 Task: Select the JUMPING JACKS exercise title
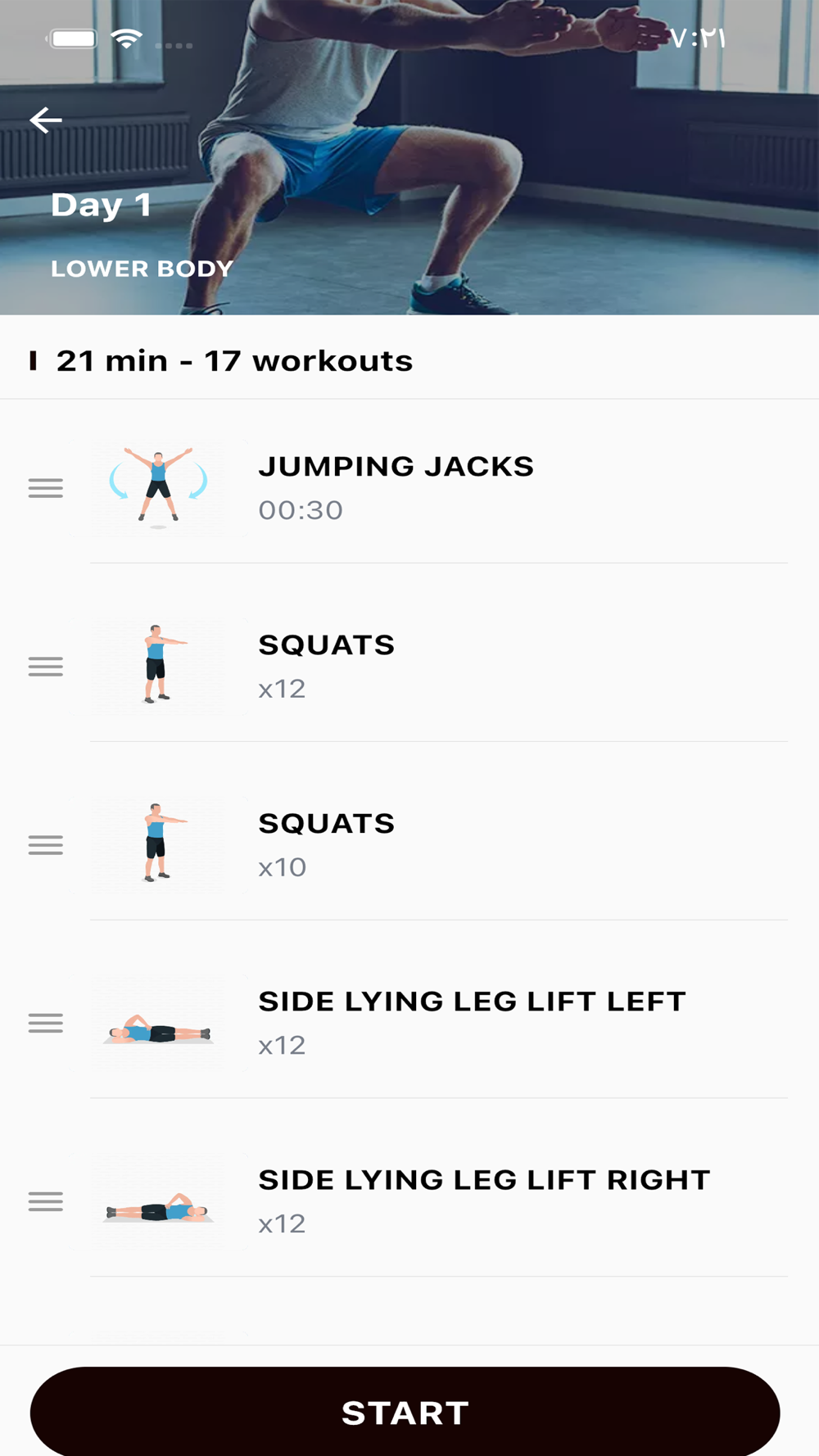396,467
